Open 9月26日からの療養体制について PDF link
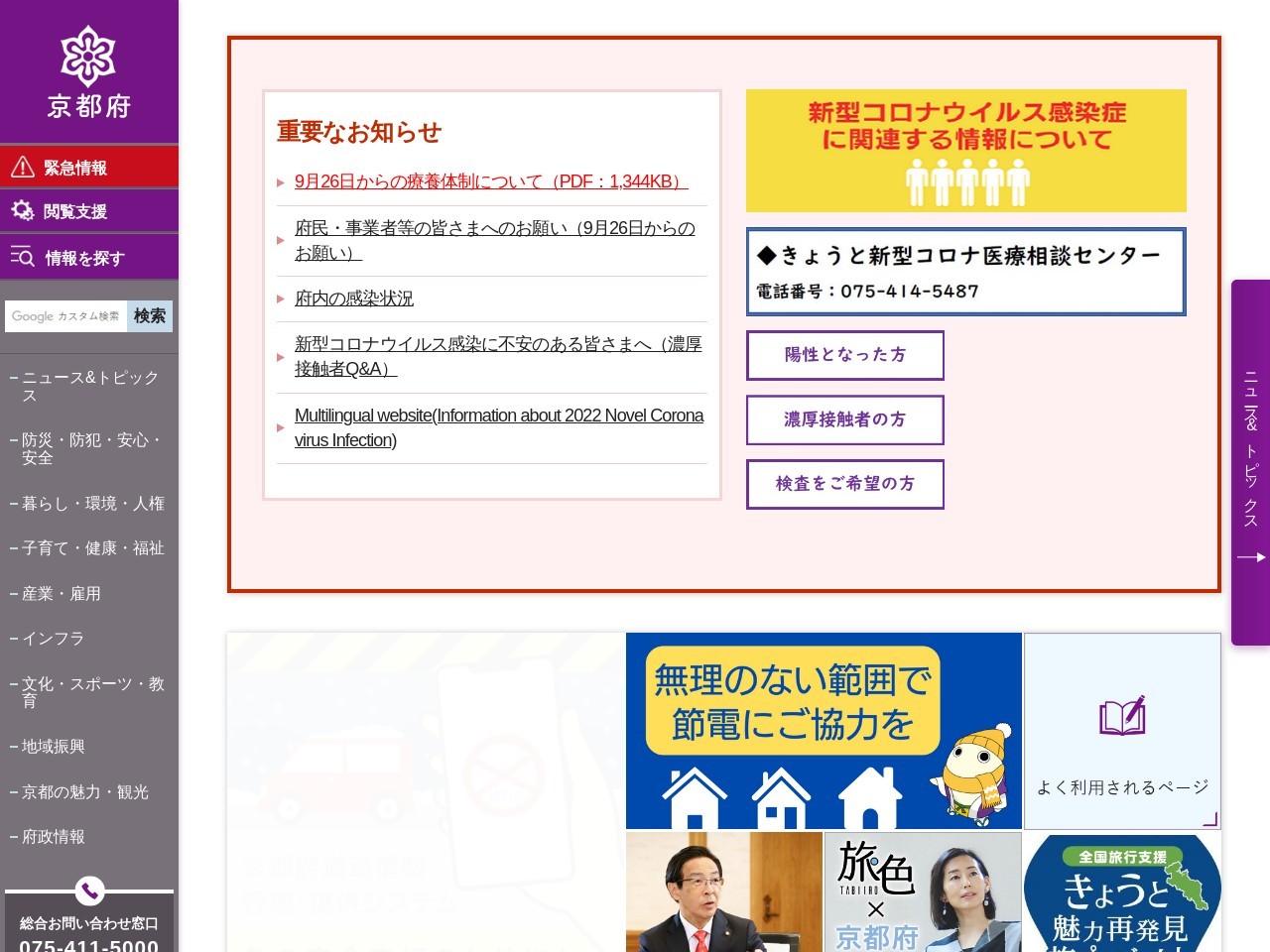Viewport: 1270px width, 952px height. pyautogui.click(x=491, y=181)
